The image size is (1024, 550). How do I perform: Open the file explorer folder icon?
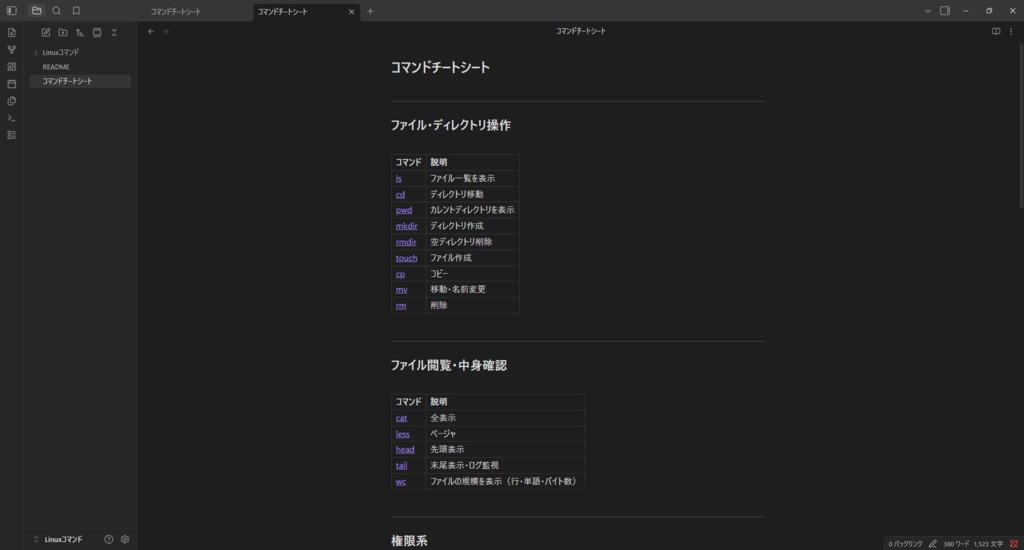37,11
